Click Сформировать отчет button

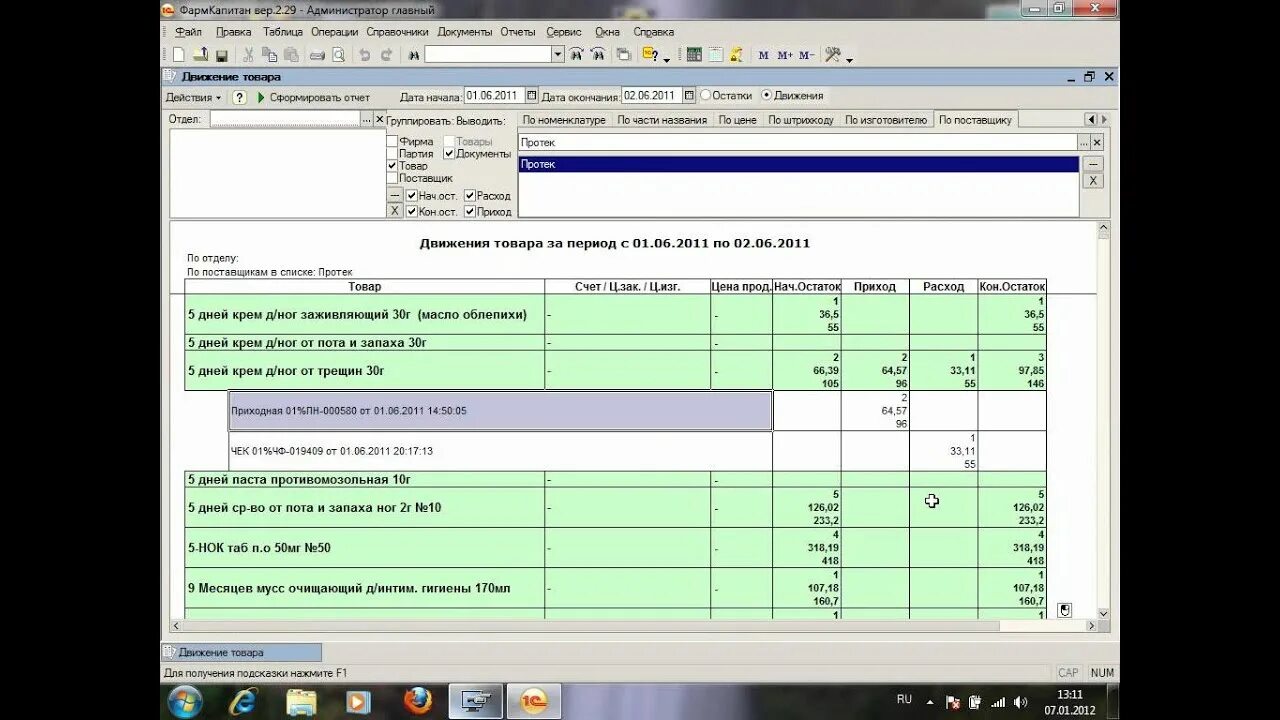point(313,97)
